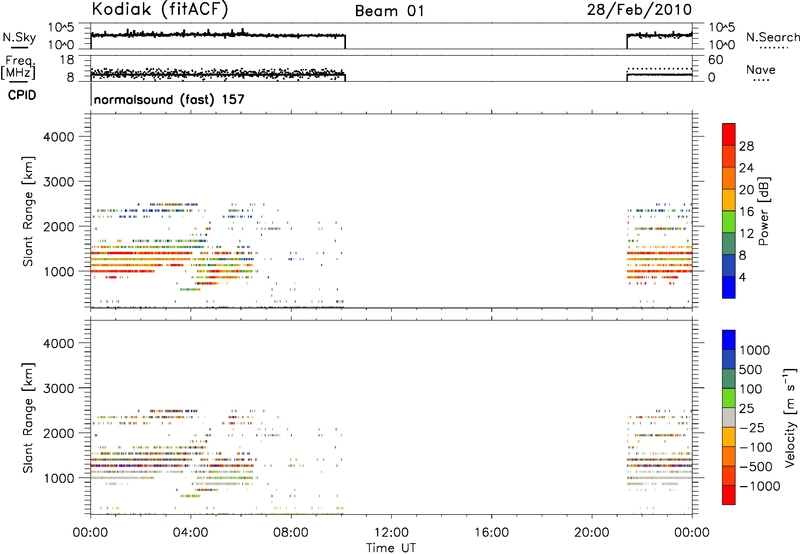Screen dimensions: 800x554
Task: Click the "12:00" time tick label
Action: tap(391, 533)
